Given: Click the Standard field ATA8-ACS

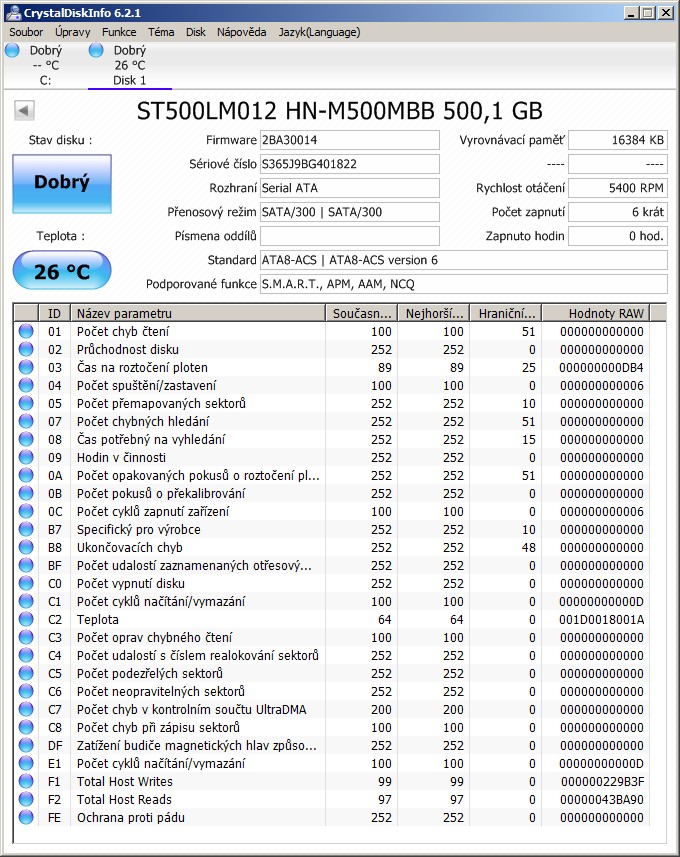Looking at the screenshot, I should pyautogui.click(x=464, y=260).
